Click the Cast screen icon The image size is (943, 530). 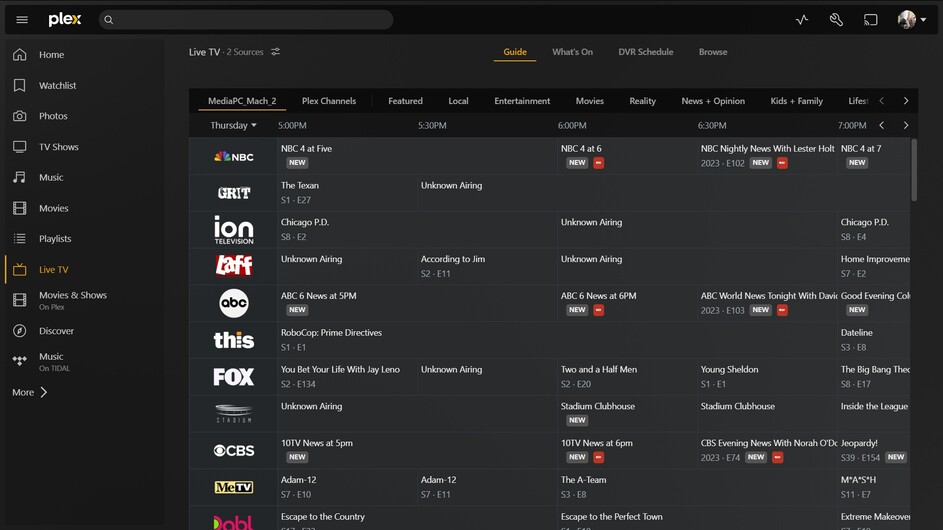871,20
